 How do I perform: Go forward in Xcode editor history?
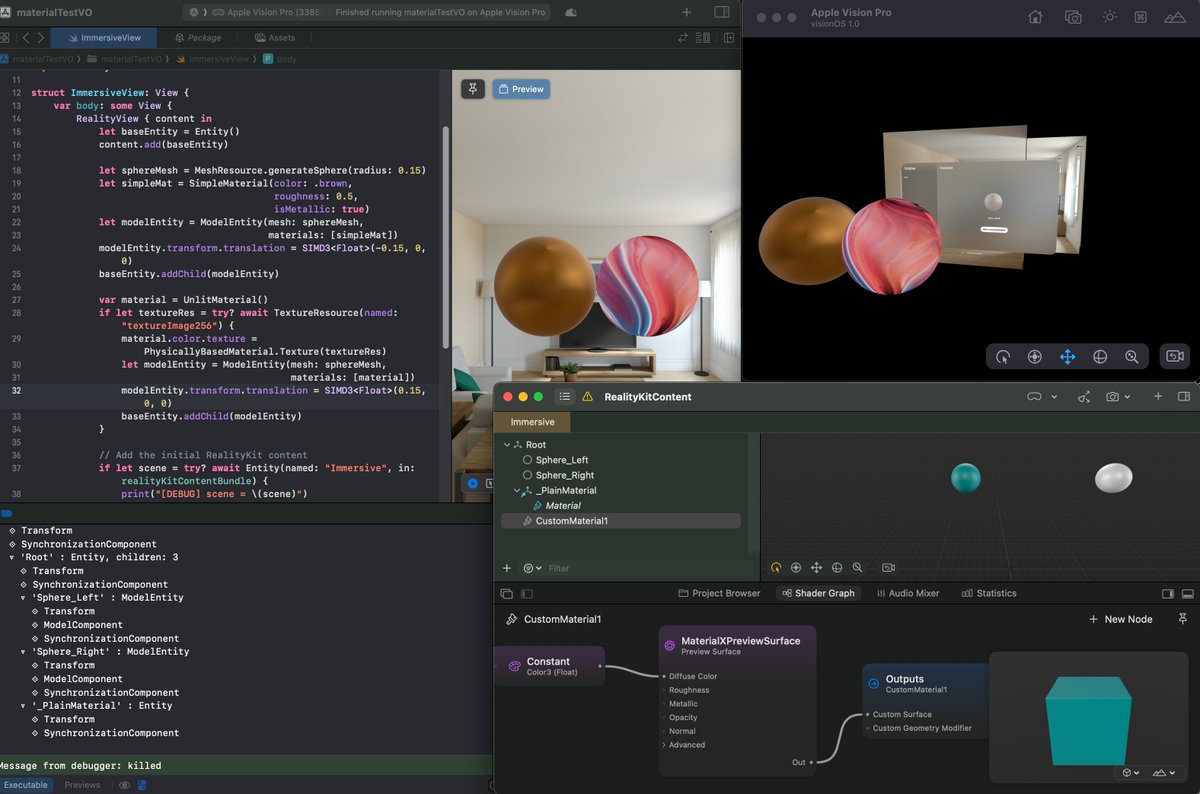pyautogui.click(x=40, y=38)
